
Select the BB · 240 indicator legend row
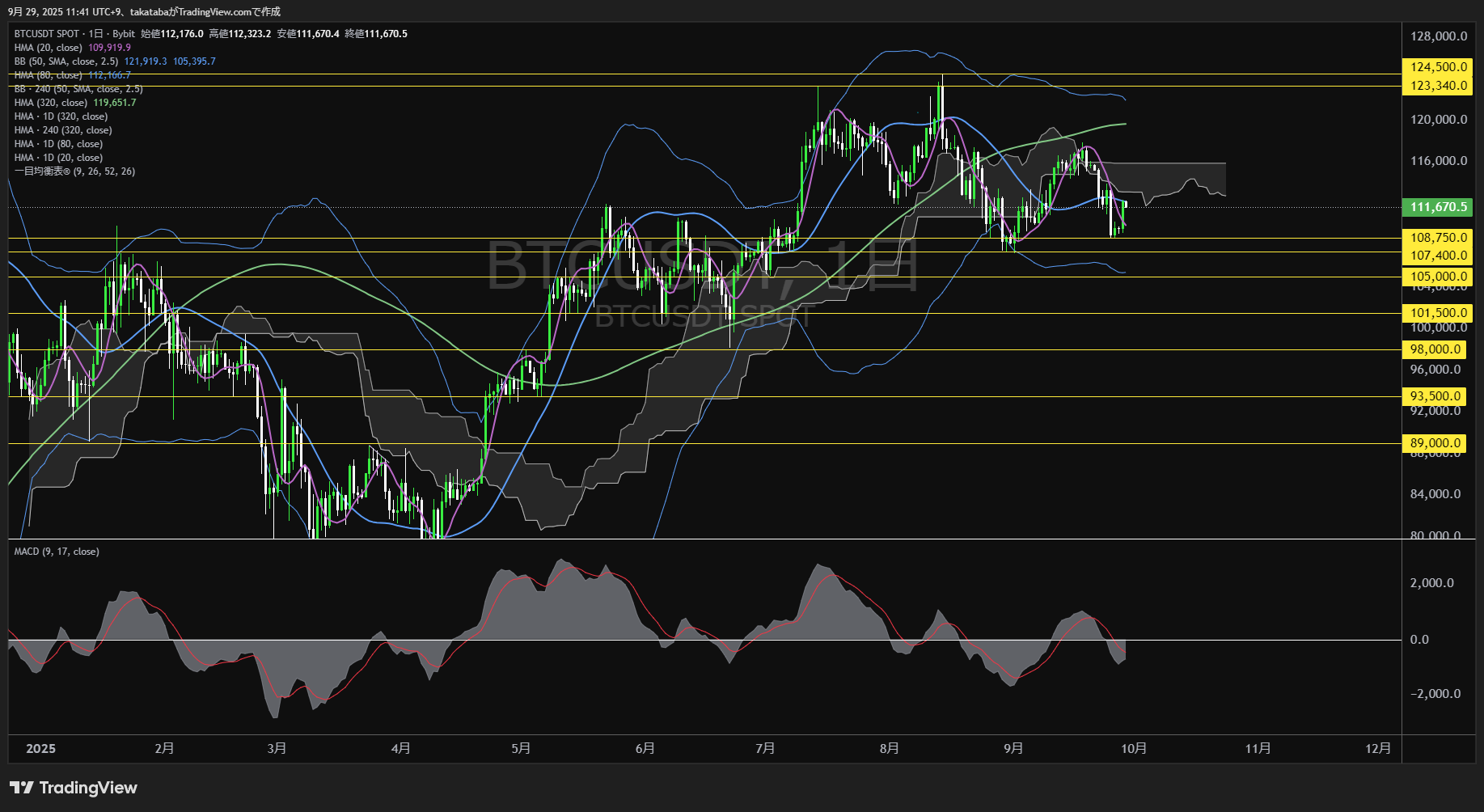click(x=78, y=89)
